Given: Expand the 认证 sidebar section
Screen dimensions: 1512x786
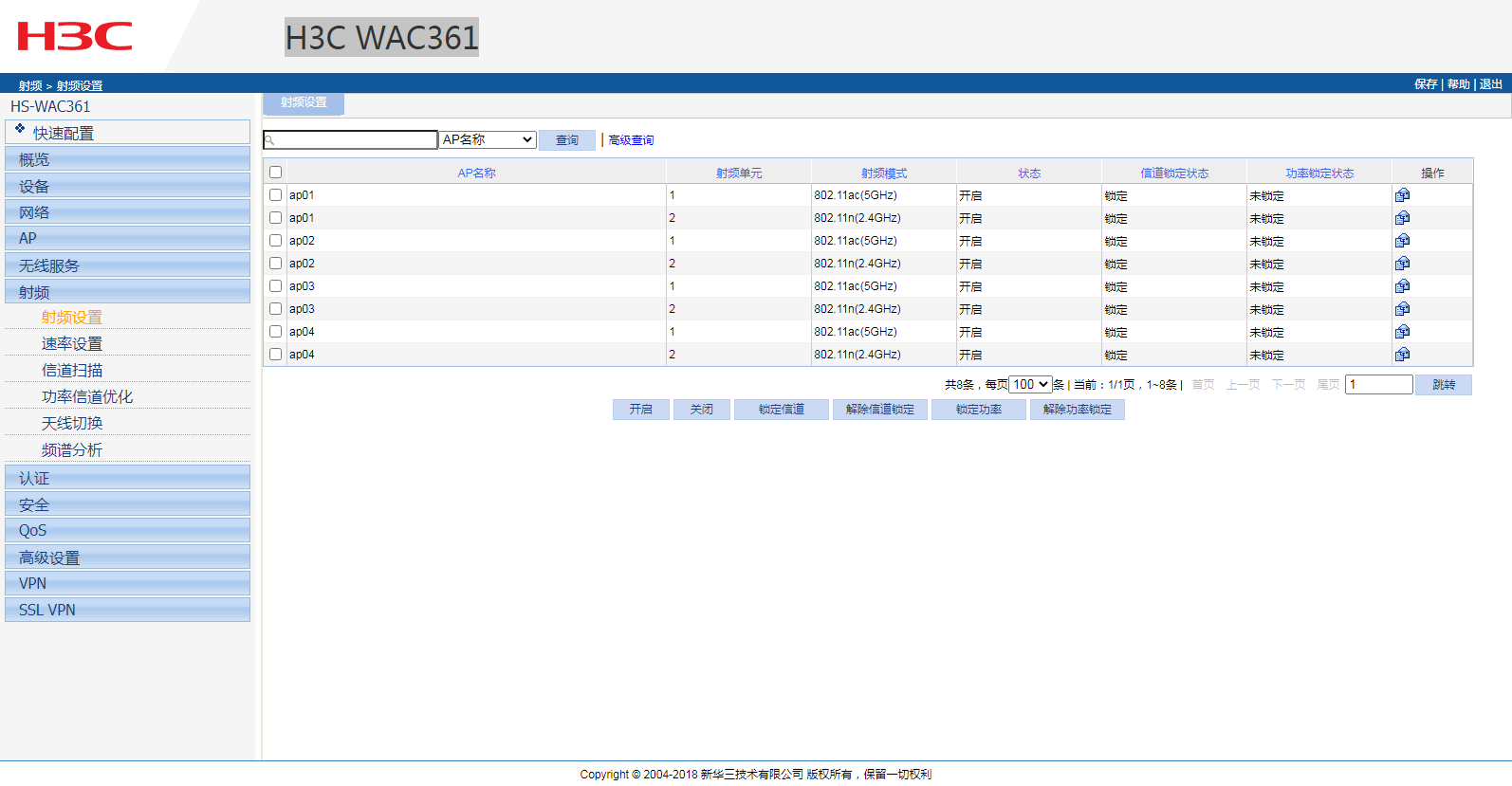Looking at the screenshot, I should (x=127, y=478).
